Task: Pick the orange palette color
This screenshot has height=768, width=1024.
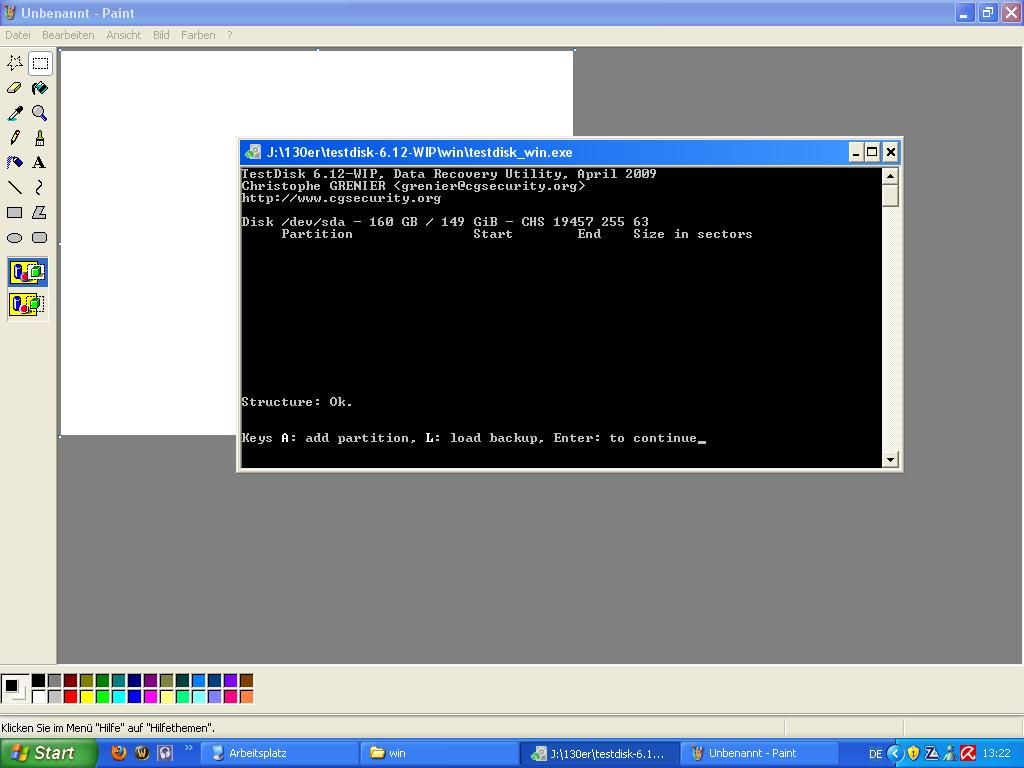Action: coord(246,697)
